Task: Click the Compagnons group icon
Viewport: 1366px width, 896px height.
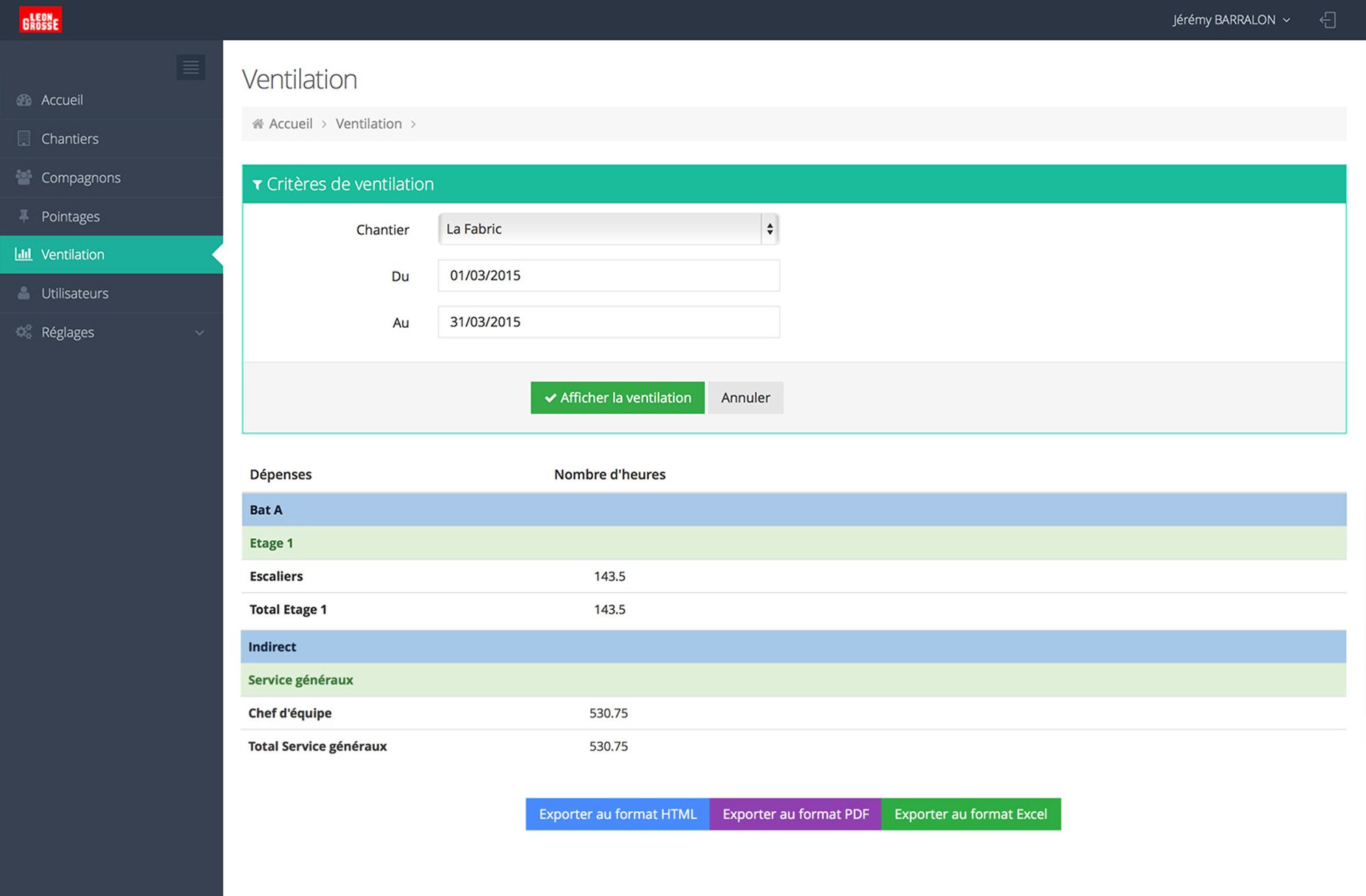Action: (24, 178)
